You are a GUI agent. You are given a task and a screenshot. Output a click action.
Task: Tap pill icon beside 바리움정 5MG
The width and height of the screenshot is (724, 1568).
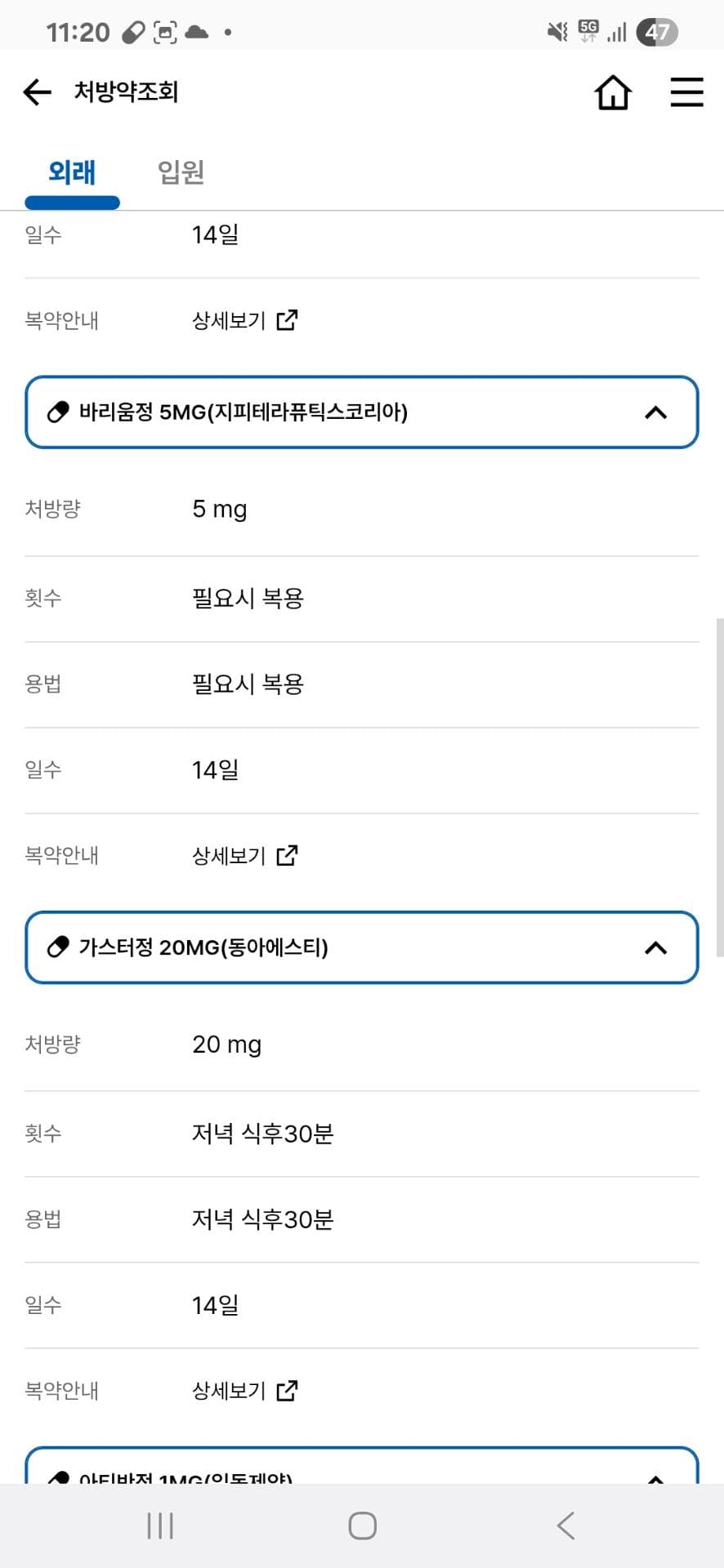[x=58, y=412]
